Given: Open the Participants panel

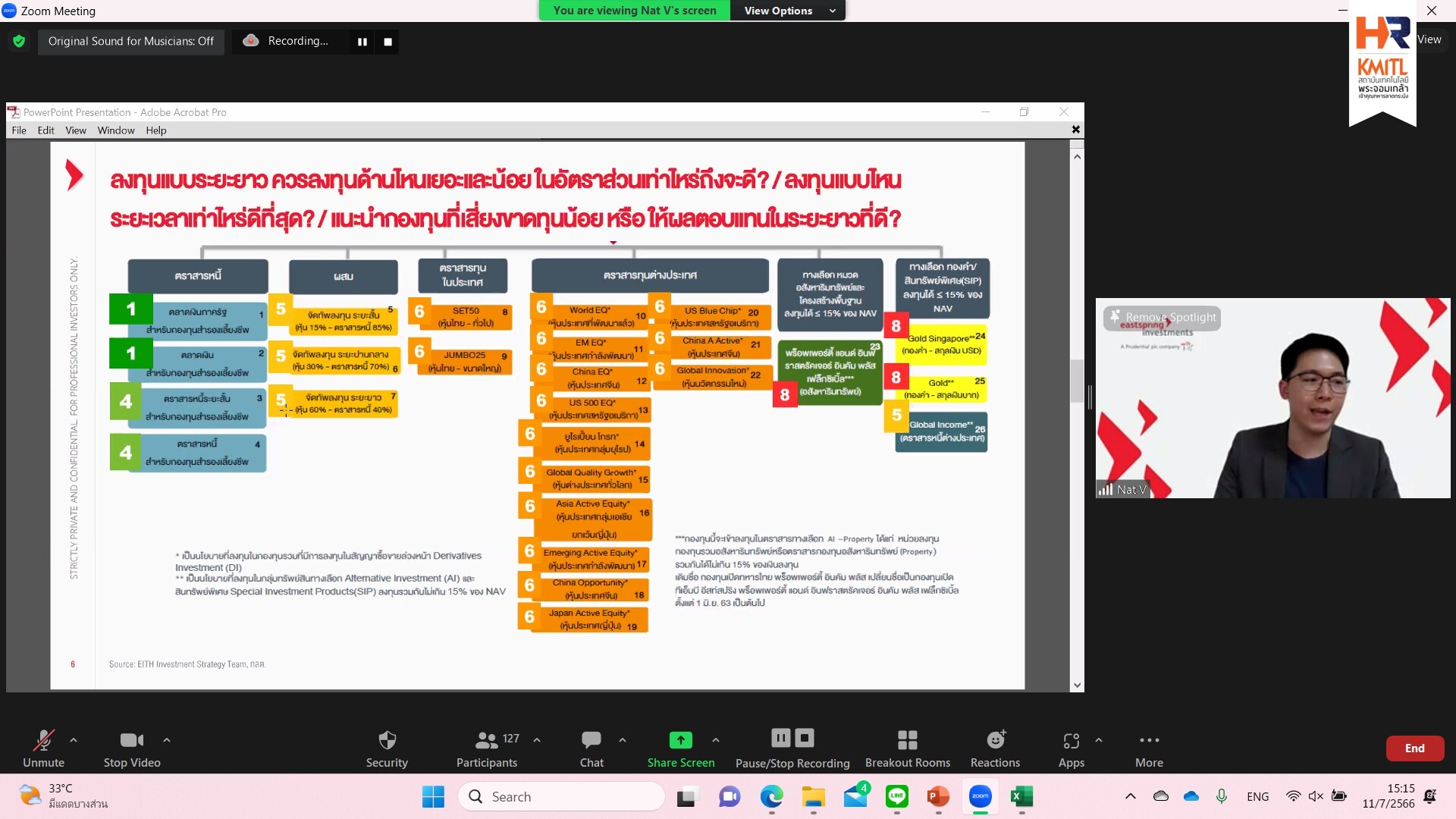Looking at the screenshot, I should coord(485,748).
